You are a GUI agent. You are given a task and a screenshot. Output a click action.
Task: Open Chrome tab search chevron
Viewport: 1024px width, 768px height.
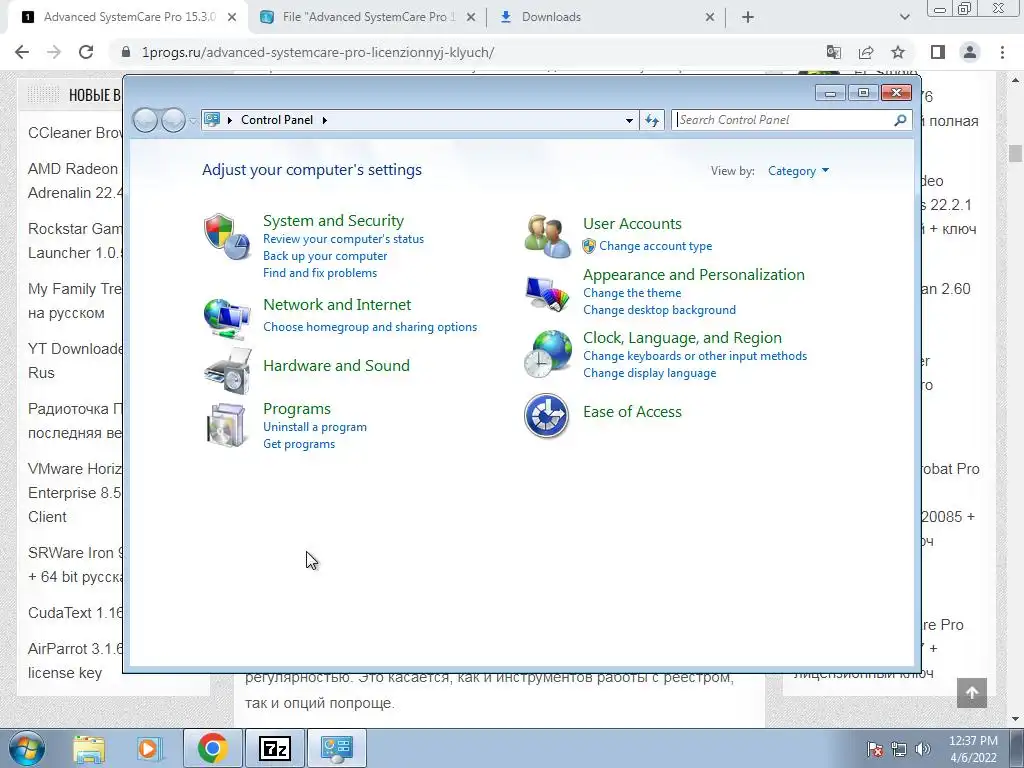coord(904,17)
